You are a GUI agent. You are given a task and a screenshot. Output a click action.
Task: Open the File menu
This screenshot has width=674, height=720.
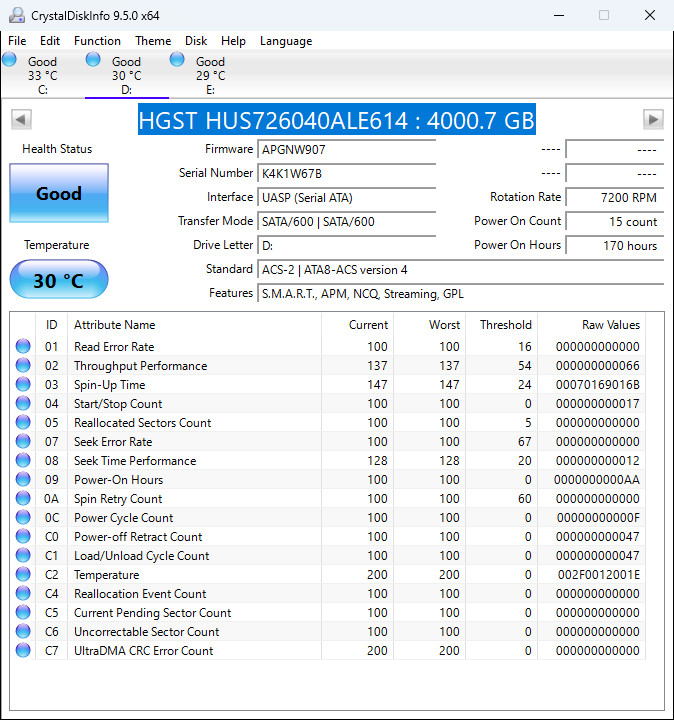point(17,41)
